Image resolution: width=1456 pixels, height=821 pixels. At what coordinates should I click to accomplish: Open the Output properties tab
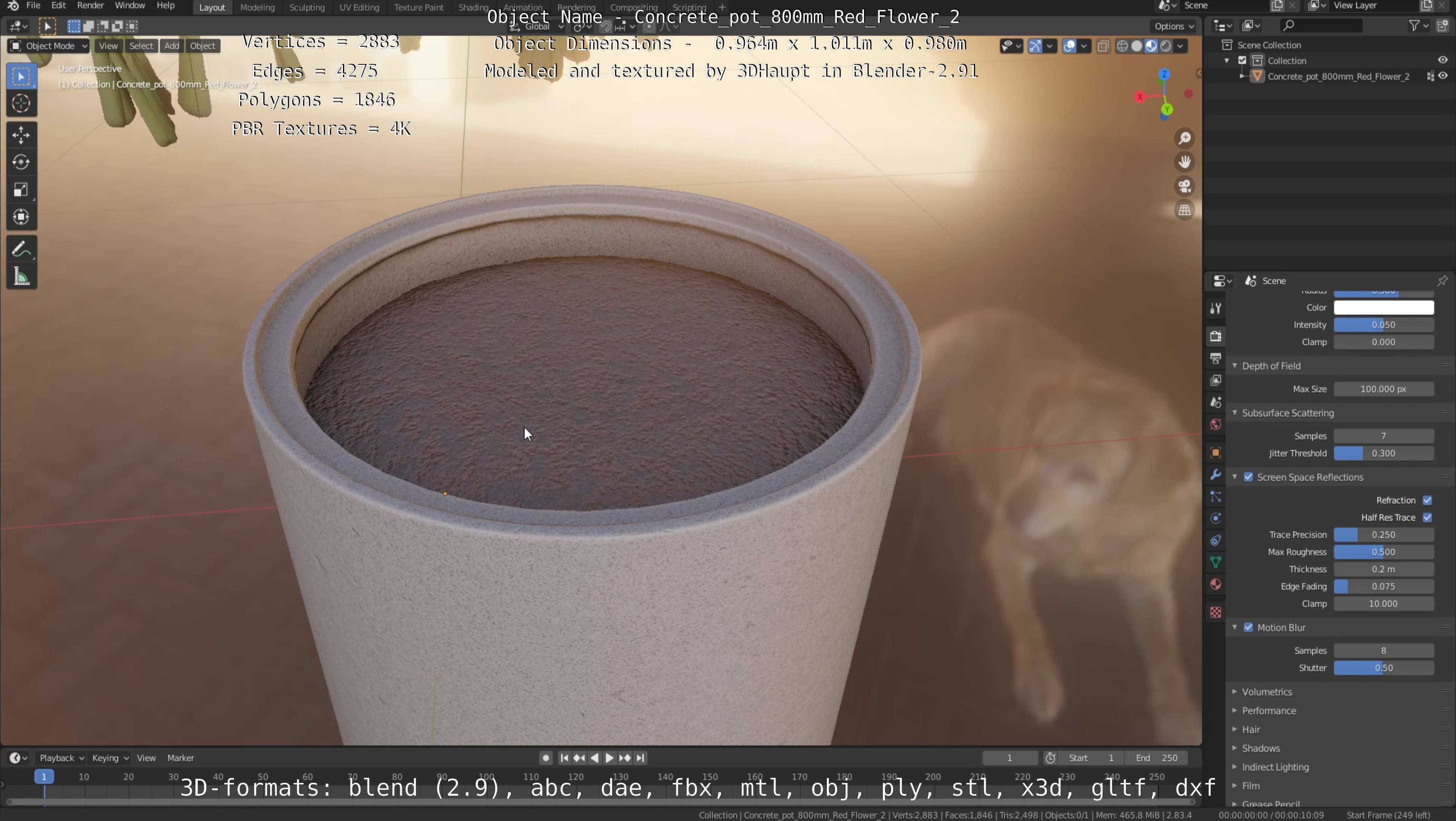tap(1216, 358)
